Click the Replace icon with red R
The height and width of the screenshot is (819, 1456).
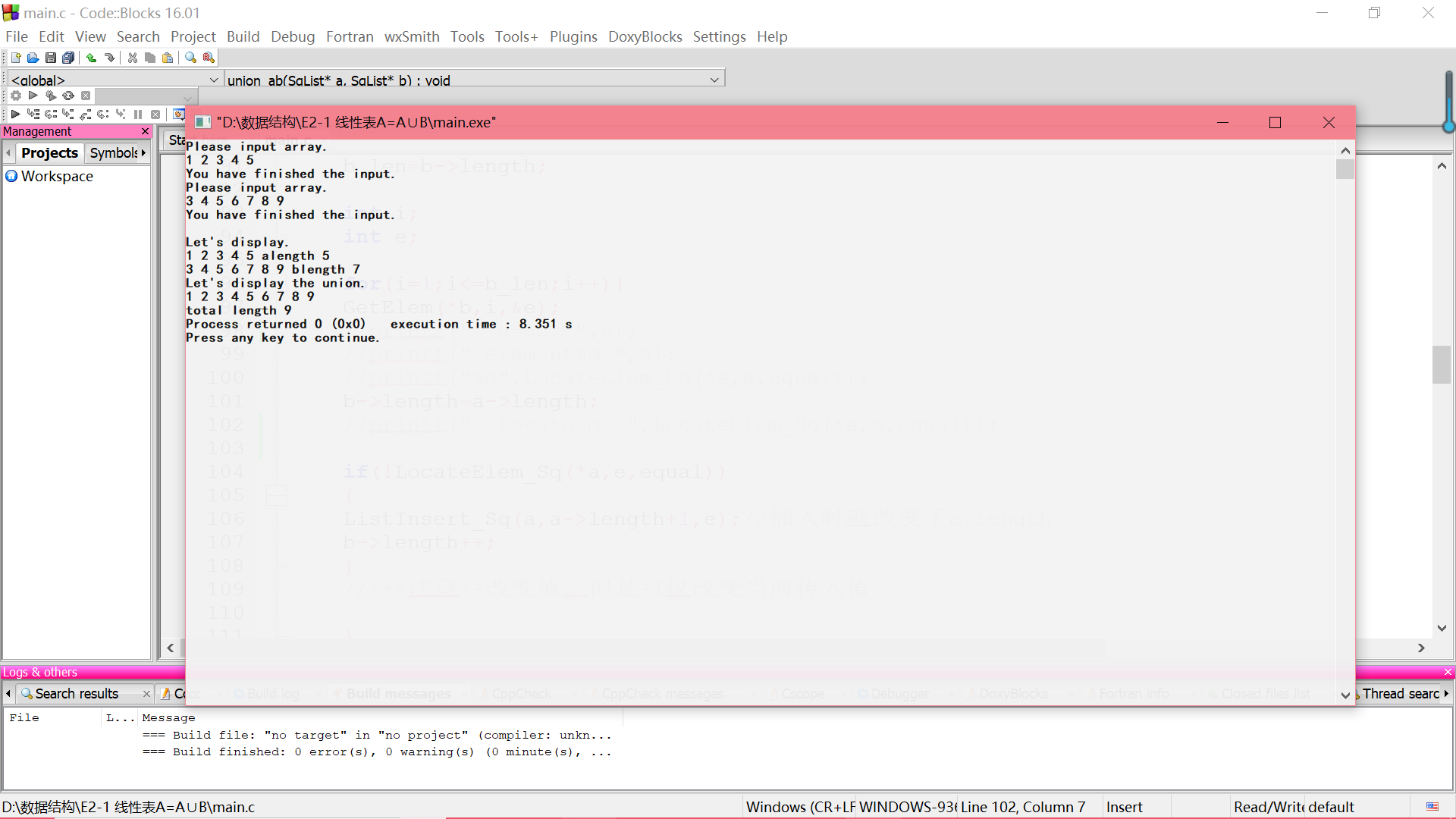[209, 58]
